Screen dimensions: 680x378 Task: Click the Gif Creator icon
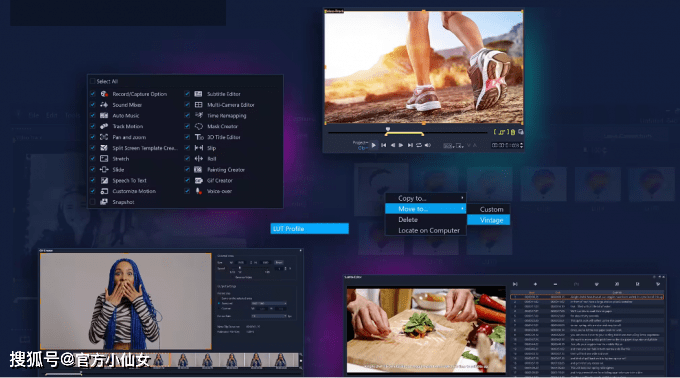point(198,180)
